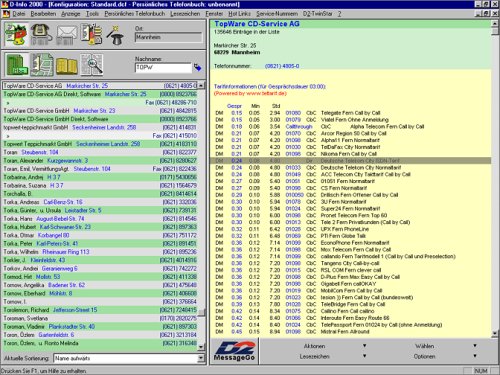500x375 pixels.
Task: Select highlighted Deutsche Telekom City ISDN-Tarif row
Action: [351, 161]
